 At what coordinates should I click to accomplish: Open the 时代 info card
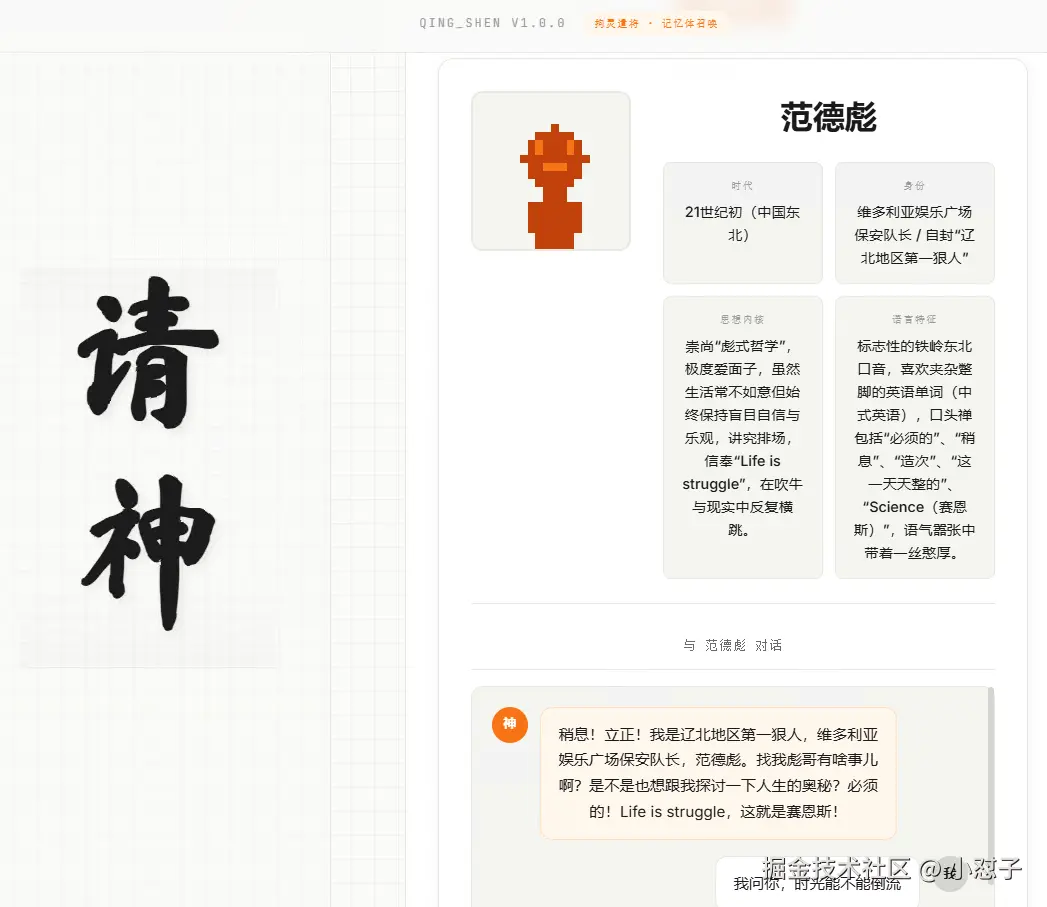pyautogui.click(x=742, y=222)
